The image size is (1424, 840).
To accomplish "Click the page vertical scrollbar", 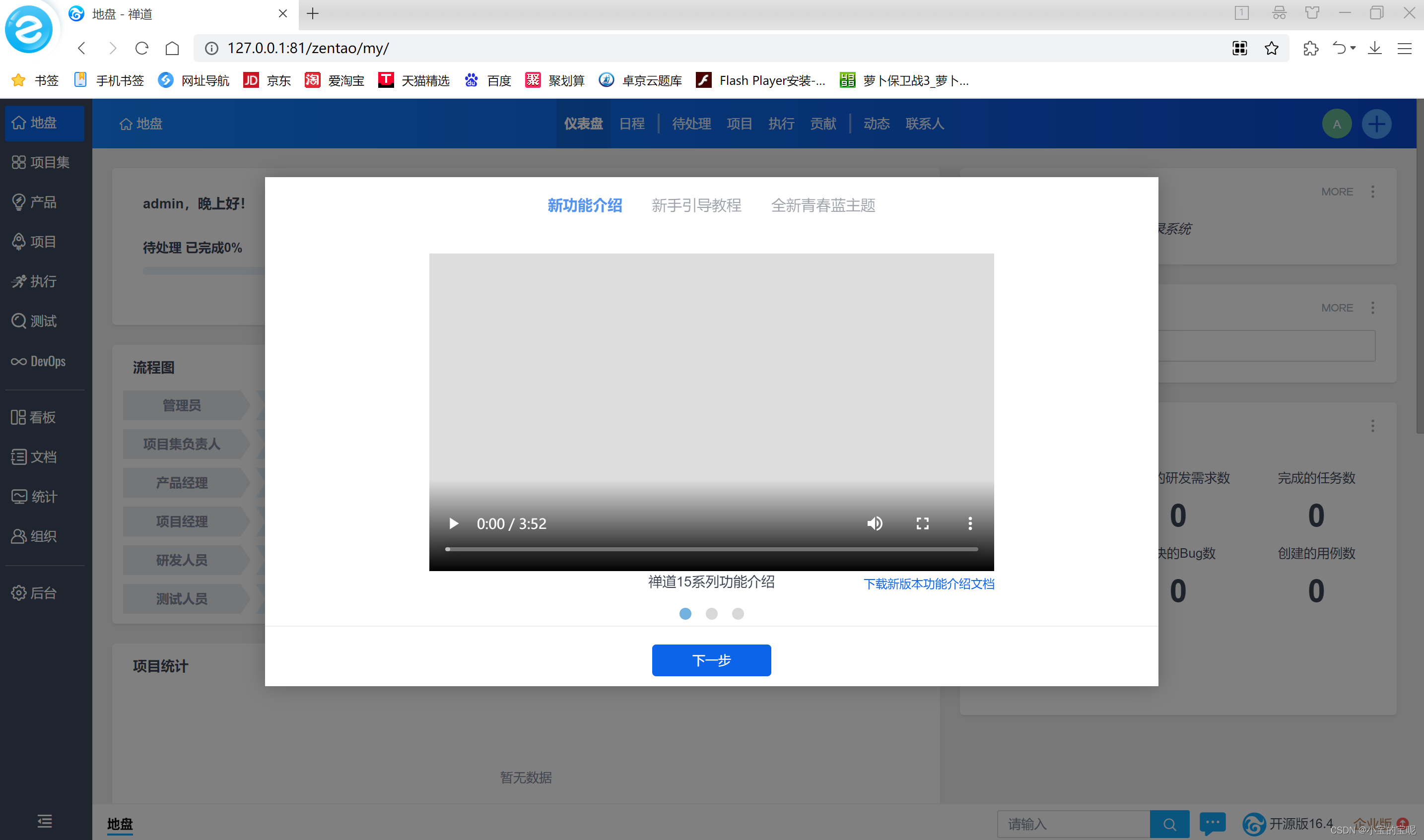I will [1420, 266].
